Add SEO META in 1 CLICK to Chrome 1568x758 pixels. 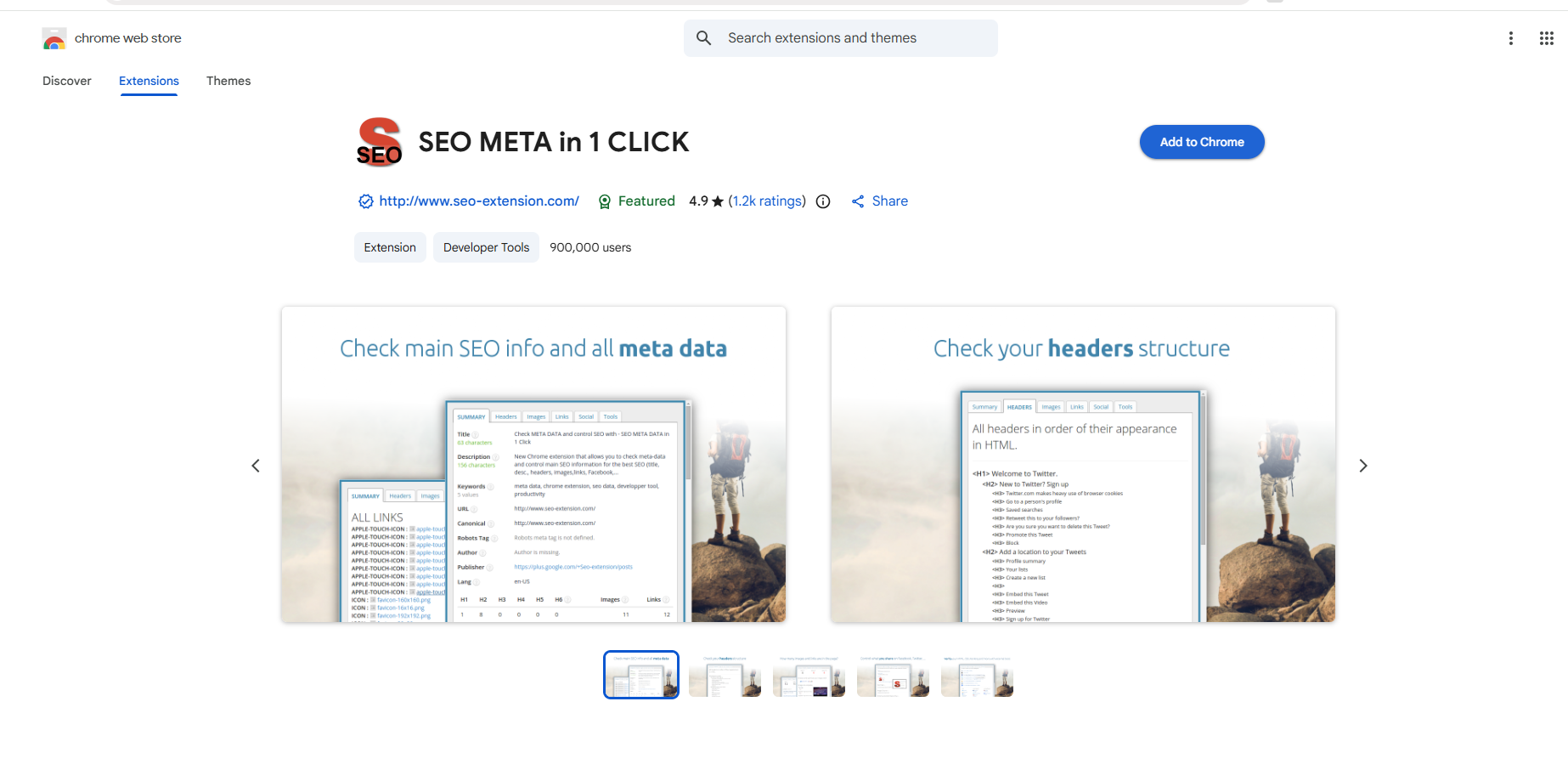[x=1201, y=142]
